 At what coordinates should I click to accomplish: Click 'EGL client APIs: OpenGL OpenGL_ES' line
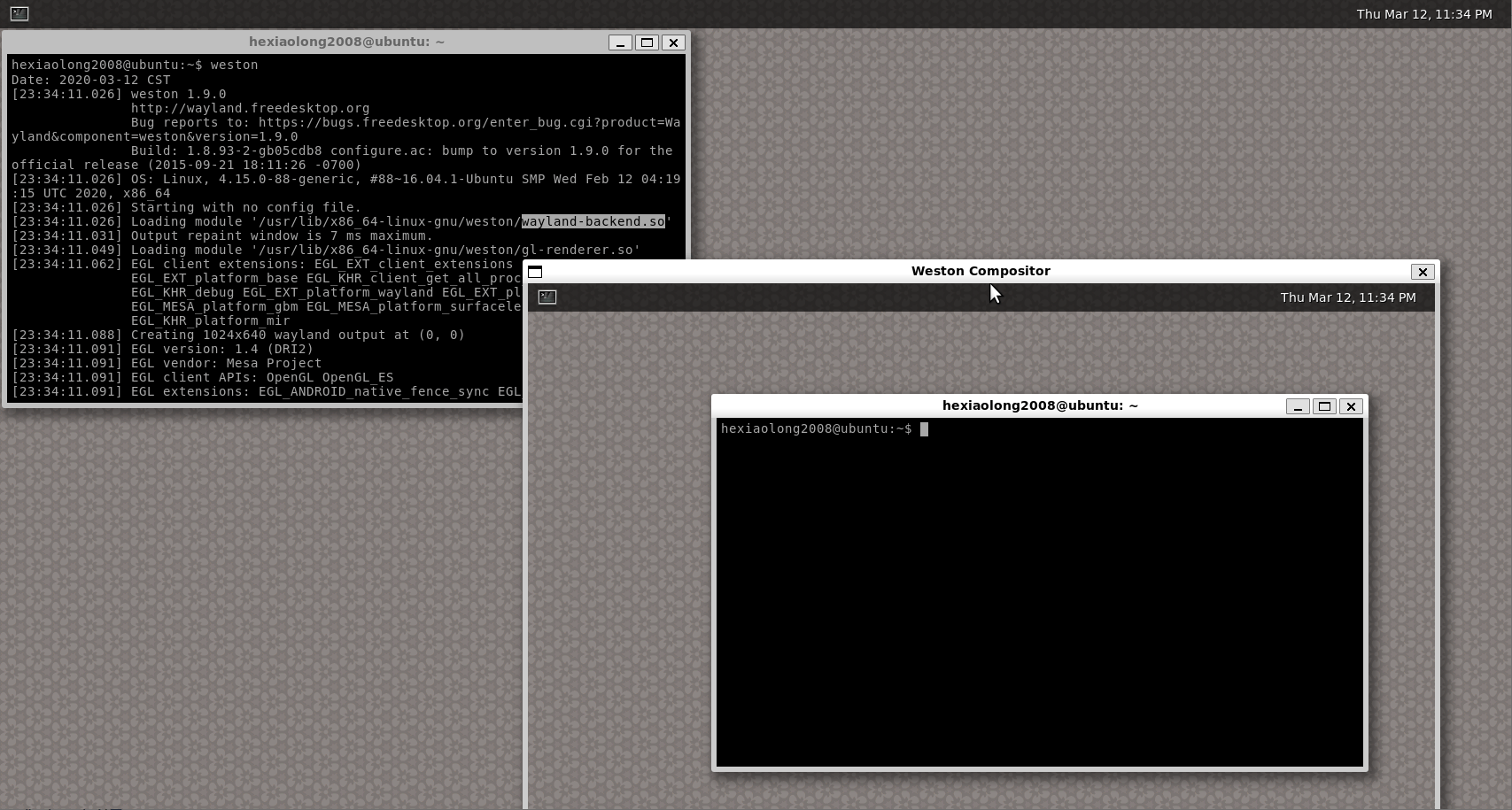tap(203, 377)
